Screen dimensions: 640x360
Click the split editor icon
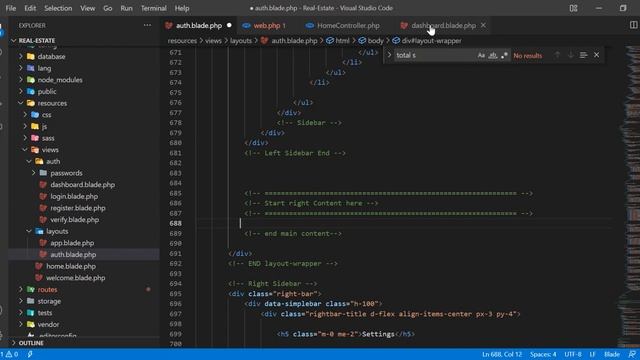pos(633,25)
